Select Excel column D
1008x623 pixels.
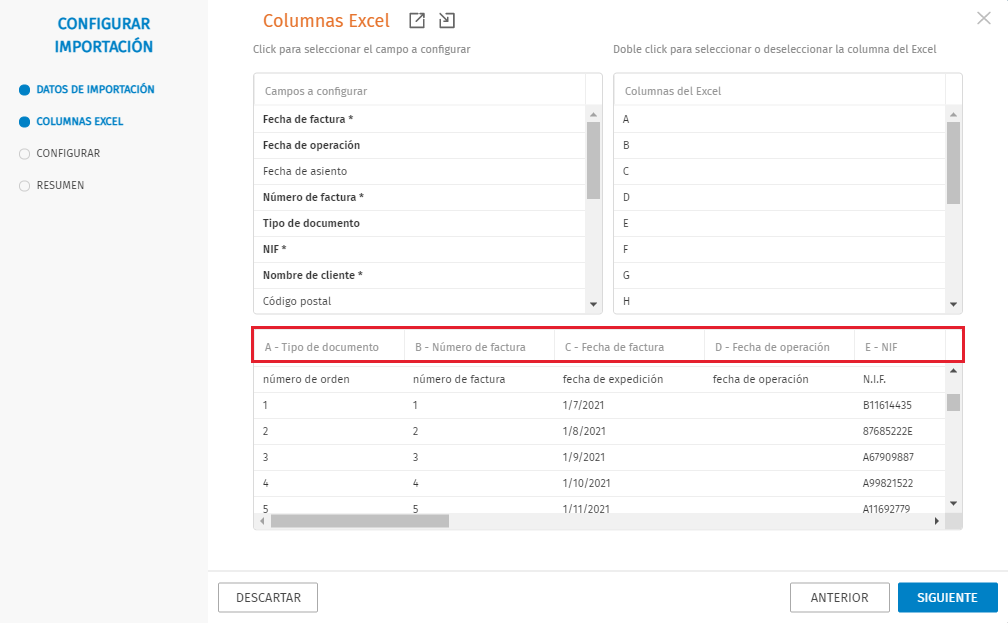pyautogui.click(x=780, y=197)
